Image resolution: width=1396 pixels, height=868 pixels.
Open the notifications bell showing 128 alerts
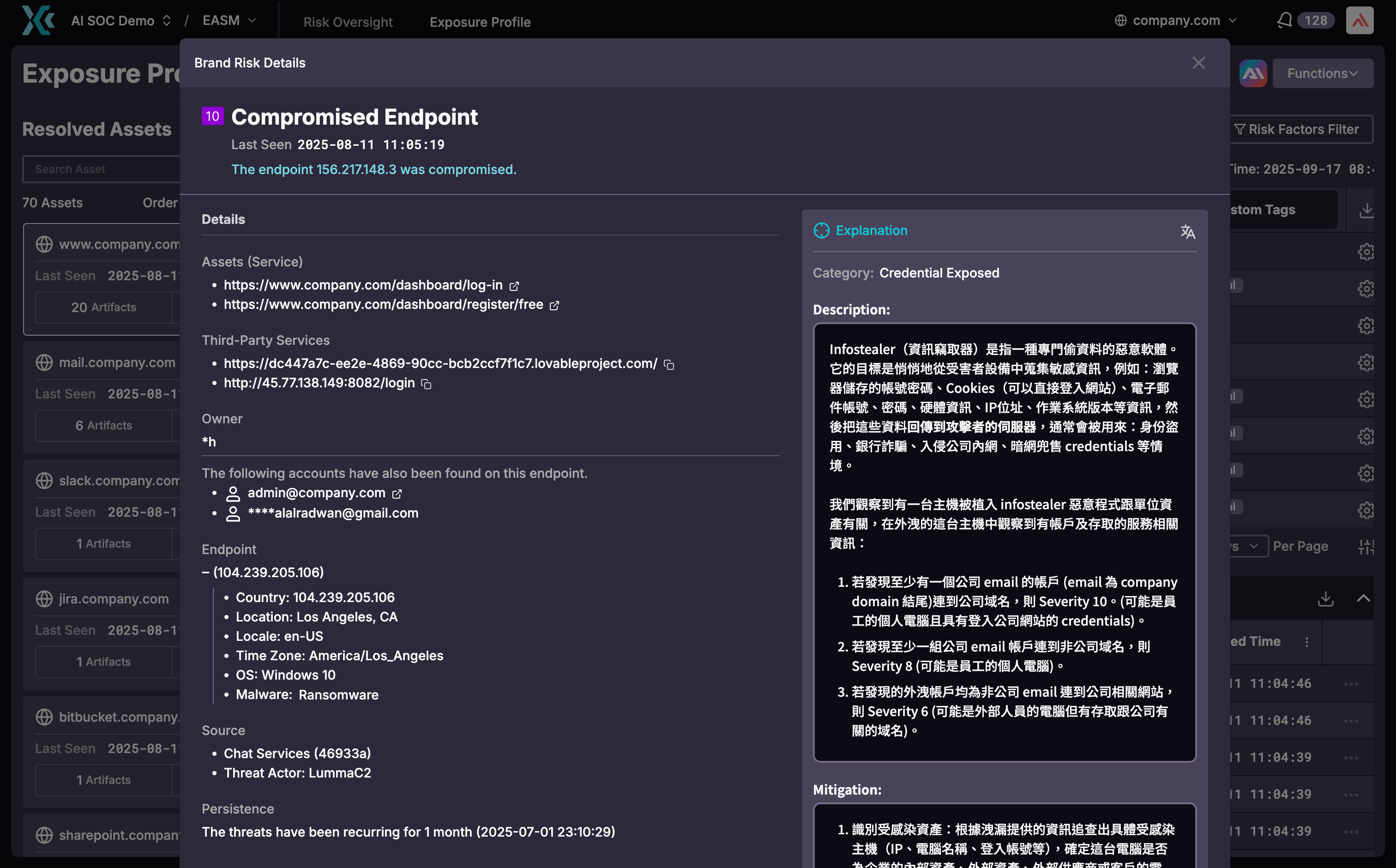point(1286,19)
